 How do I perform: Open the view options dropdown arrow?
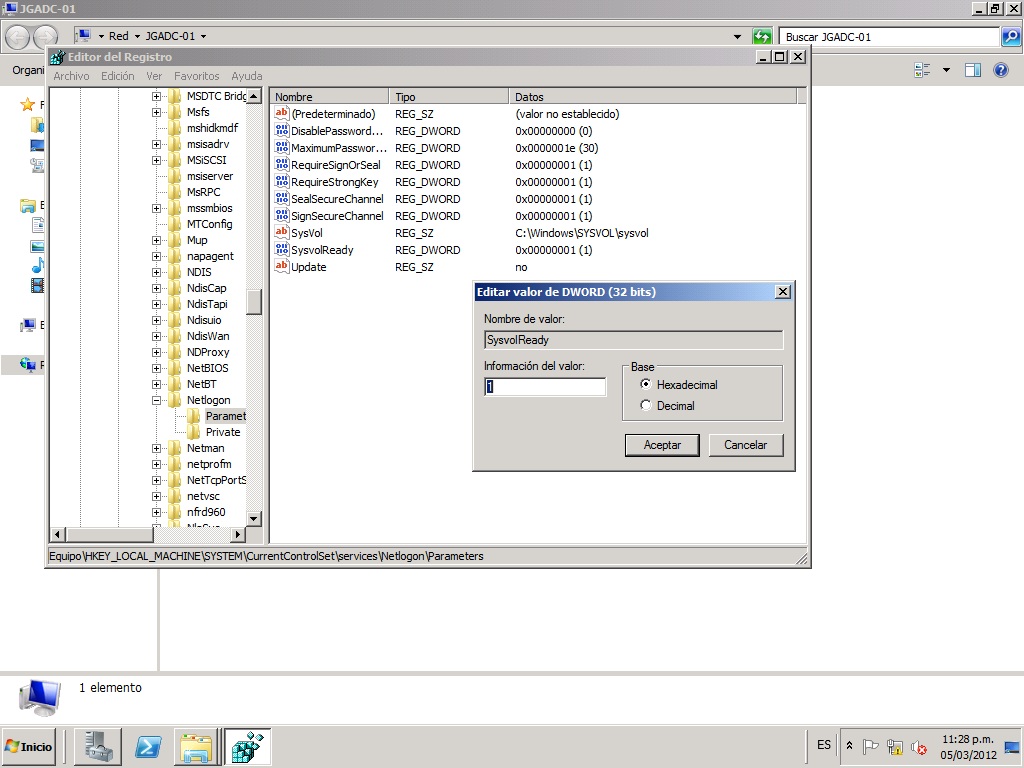pos(946,70)
